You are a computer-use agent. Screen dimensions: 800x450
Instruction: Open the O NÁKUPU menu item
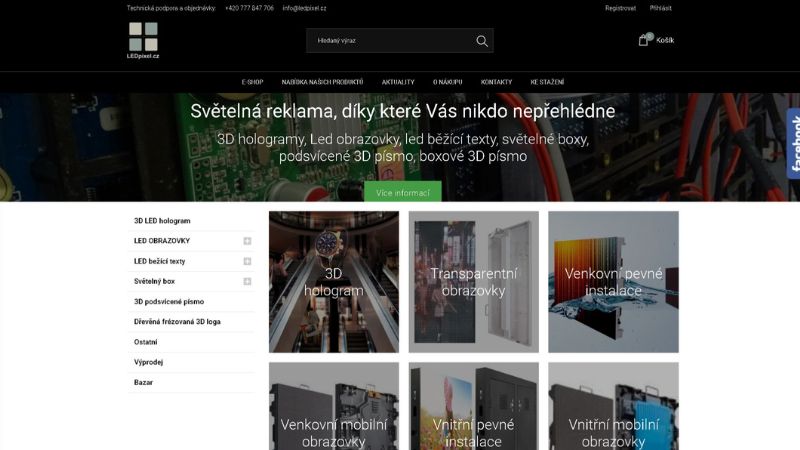click(x=447, y=82)
